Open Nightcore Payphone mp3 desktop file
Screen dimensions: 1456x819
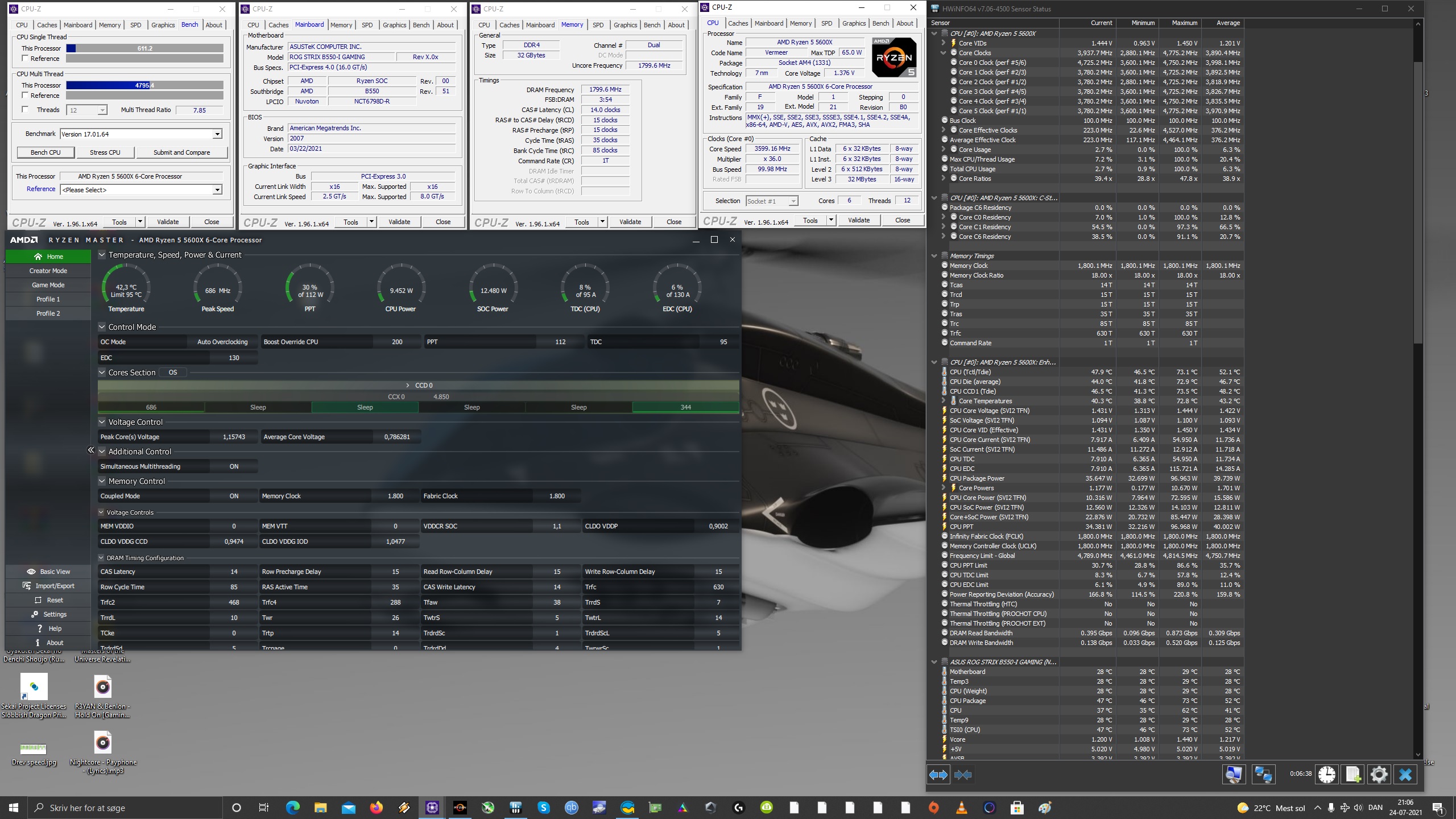(103, 752)
